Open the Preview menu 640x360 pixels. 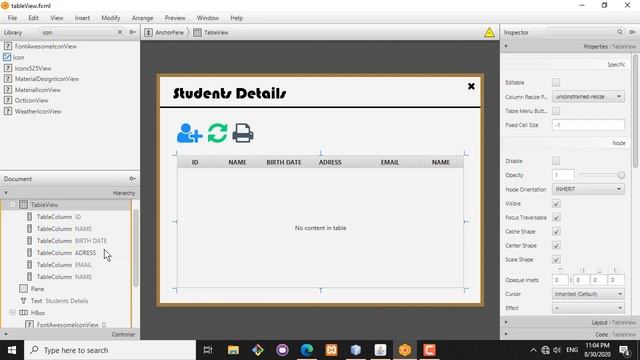pos(175,18)
